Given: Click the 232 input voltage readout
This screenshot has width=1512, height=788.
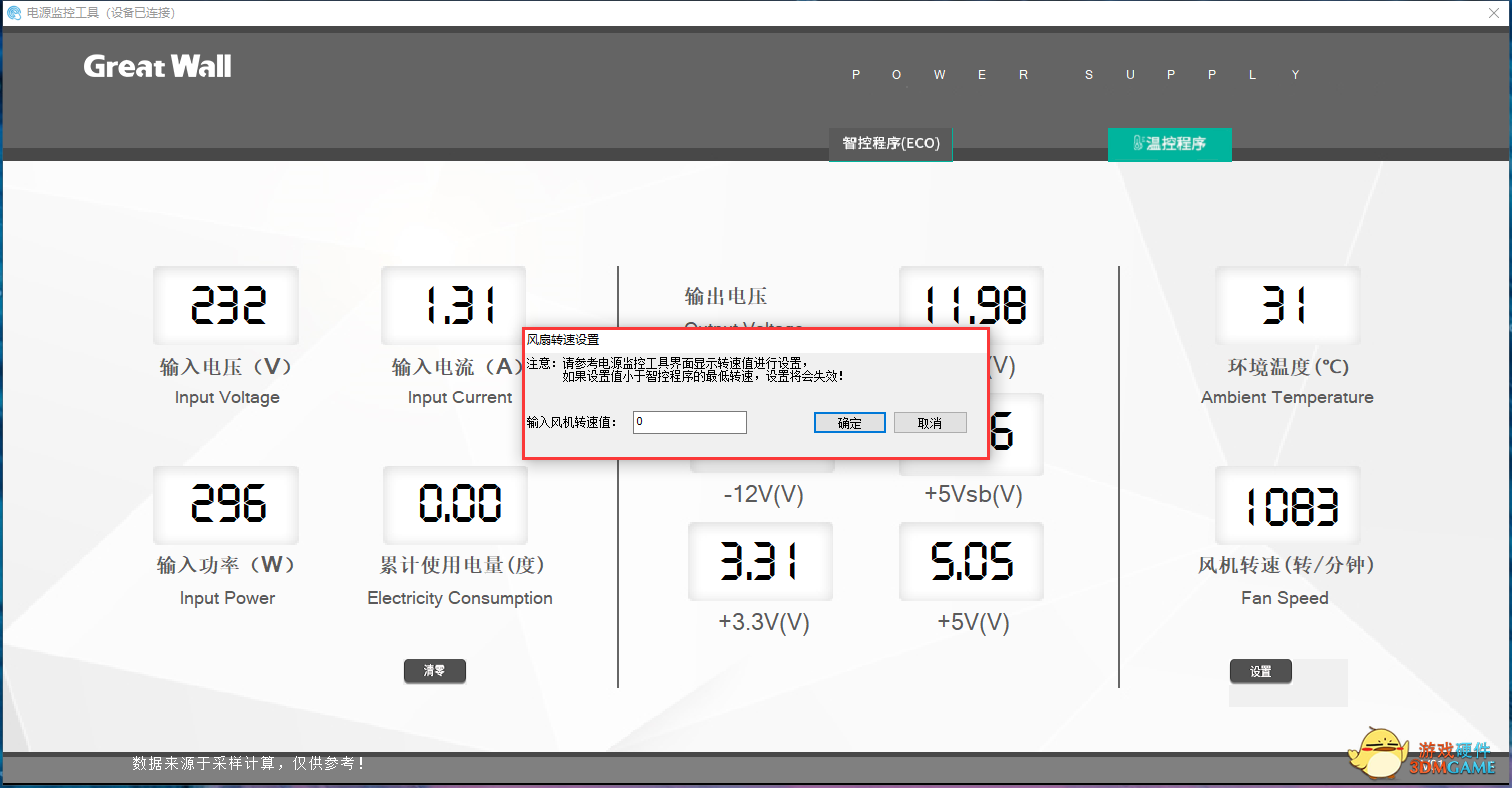Looking at the screenshot, I should [x=226, y=305].
